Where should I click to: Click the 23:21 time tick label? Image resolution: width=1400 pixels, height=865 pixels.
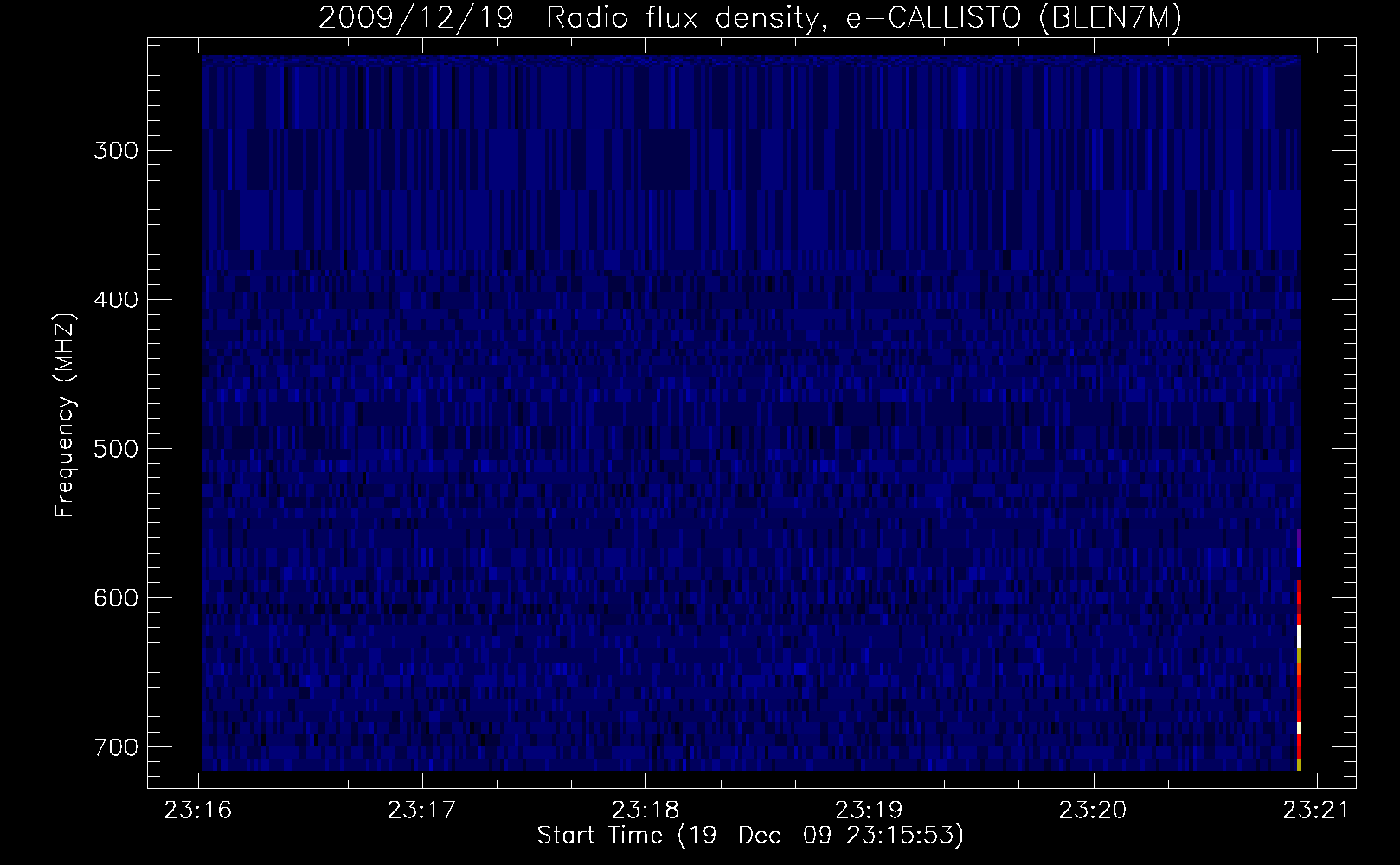pos(1317,810)
